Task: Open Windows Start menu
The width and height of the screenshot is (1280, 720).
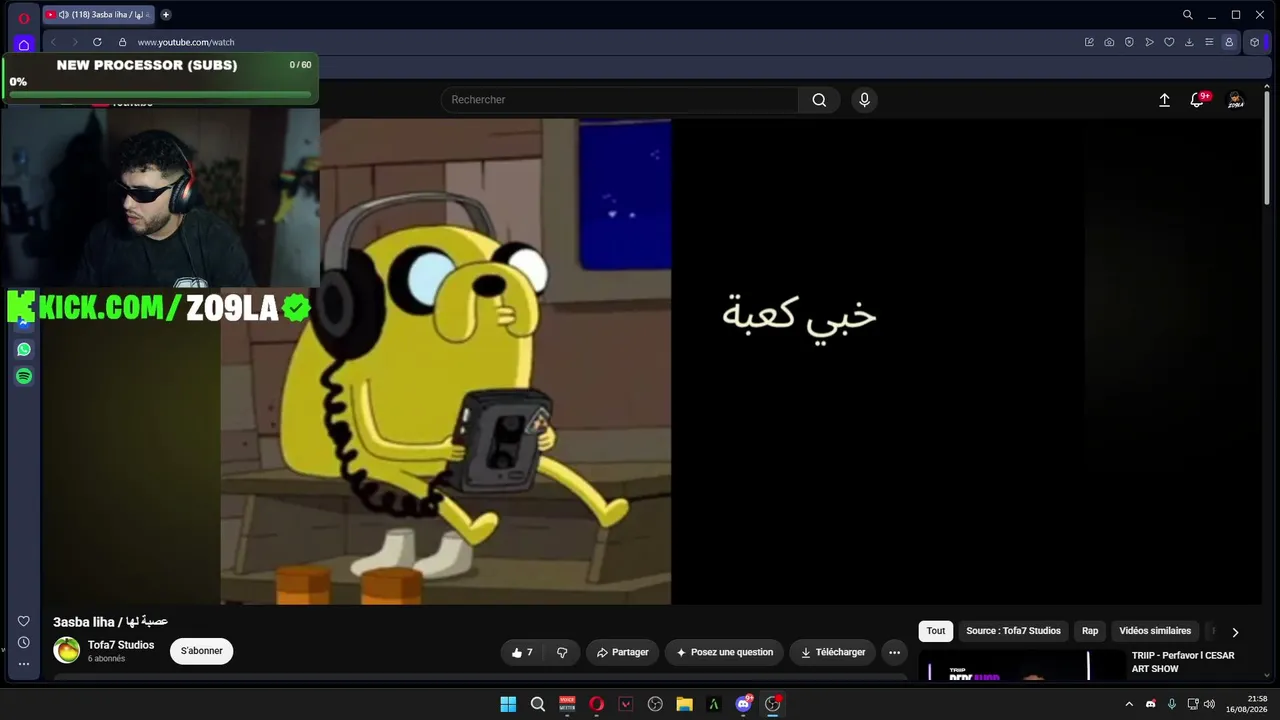Action: [x=508, y=704]
